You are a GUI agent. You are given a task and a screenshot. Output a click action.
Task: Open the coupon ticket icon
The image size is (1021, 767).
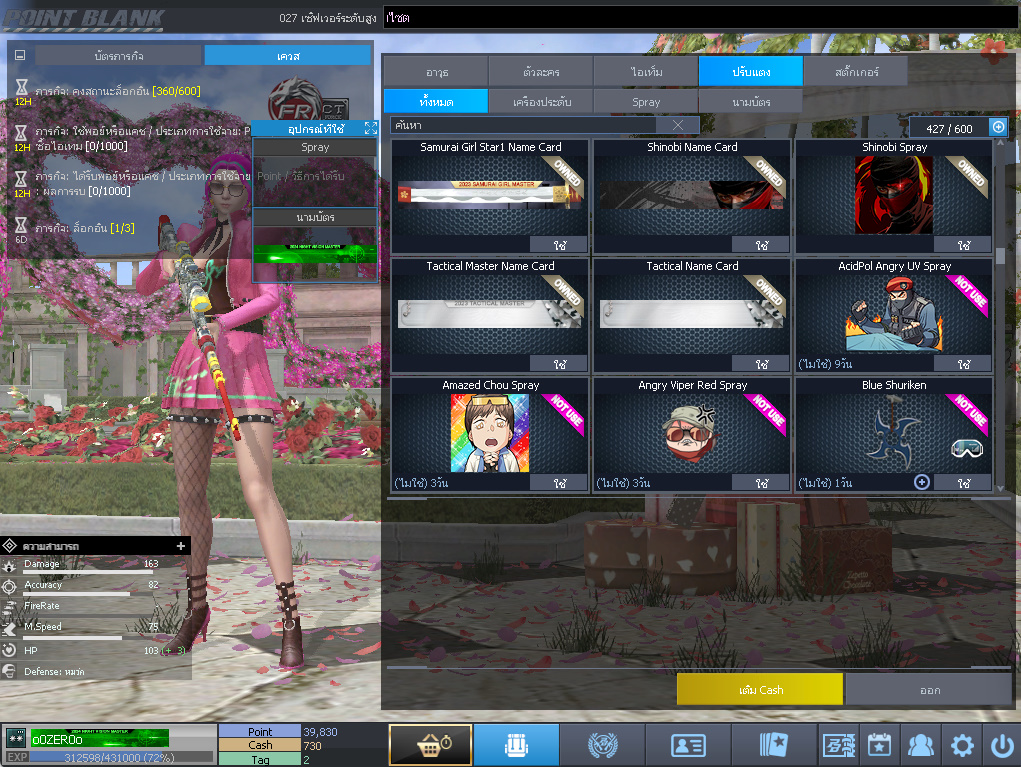coord(837,745)
